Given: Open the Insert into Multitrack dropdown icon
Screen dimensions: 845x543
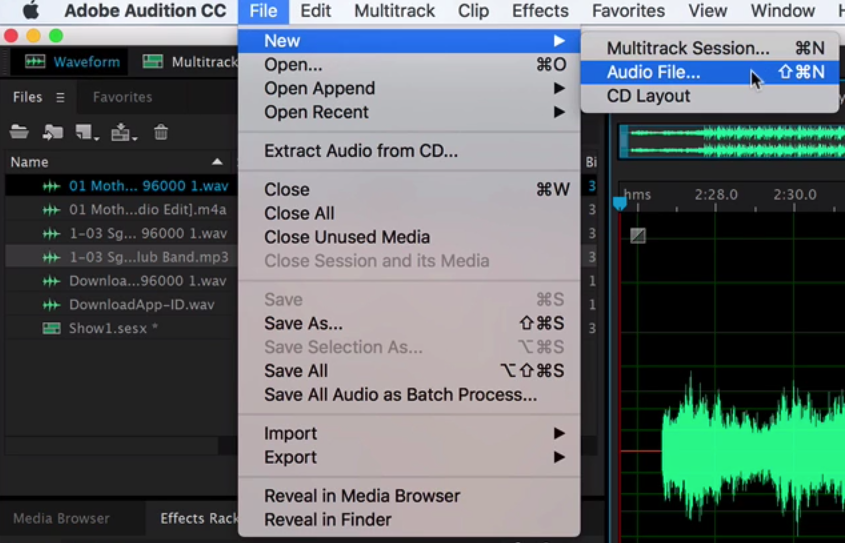Looking at the screenshot, I should (x=123, y=132).
